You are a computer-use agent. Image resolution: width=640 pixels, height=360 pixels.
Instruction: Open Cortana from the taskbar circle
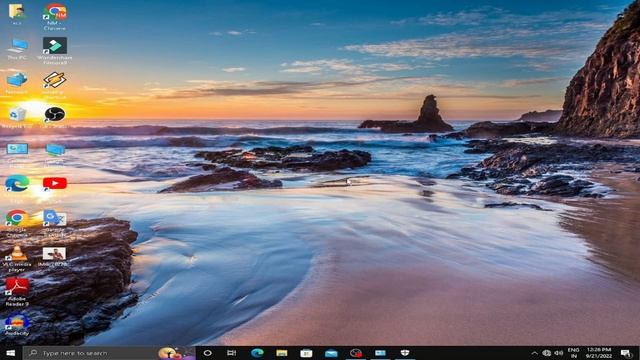(x=207, y=353)
